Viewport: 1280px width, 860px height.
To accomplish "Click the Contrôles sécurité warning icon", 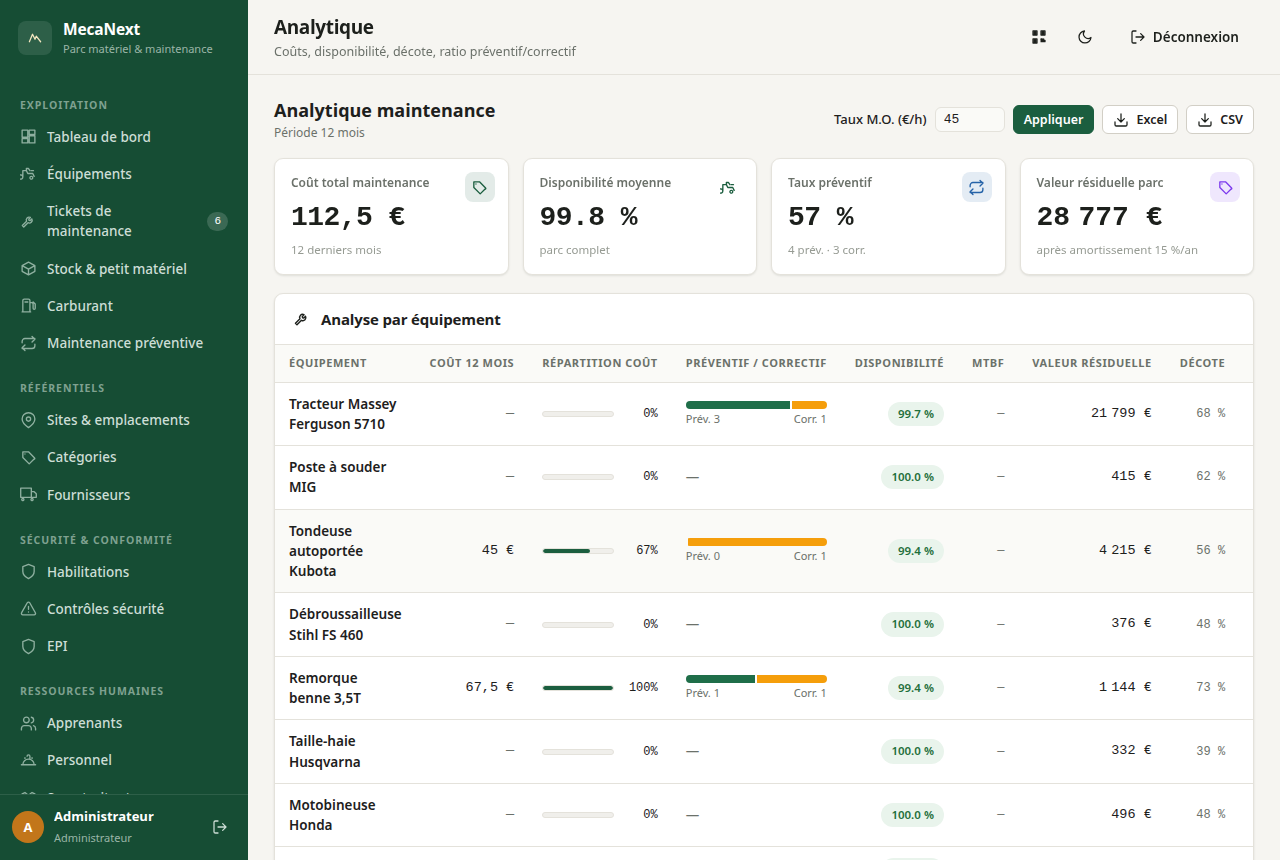I will pyautogui.click(x=28, y=609).
